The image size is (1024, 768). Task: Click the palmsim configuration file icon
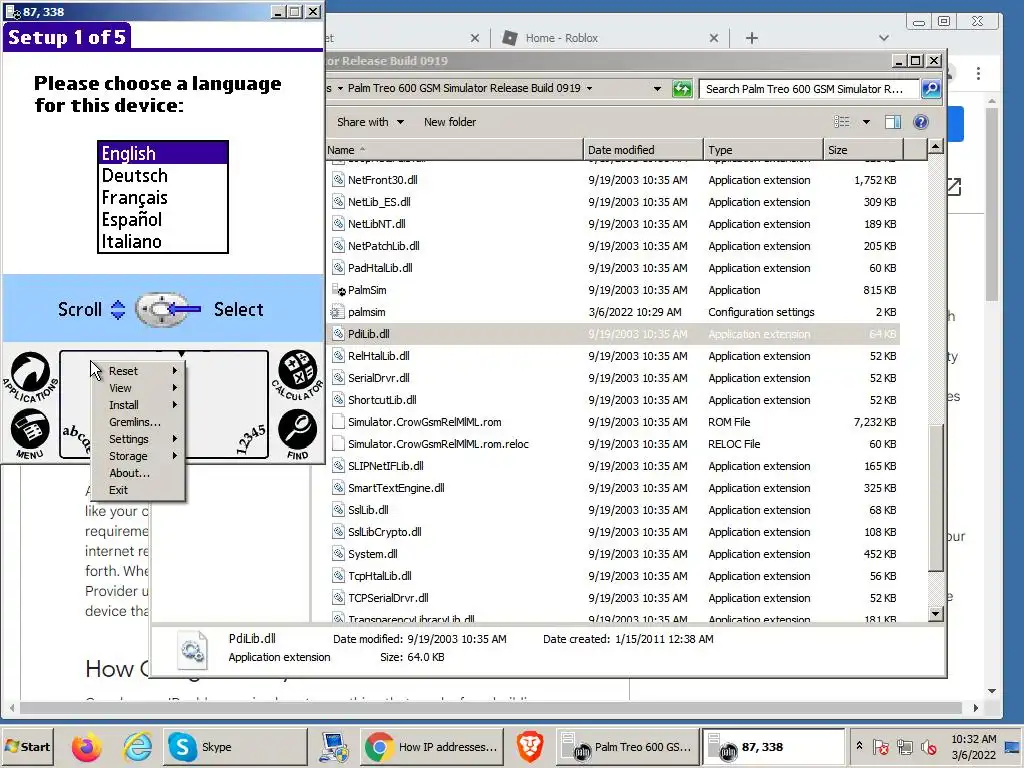[x=338, y=312]
